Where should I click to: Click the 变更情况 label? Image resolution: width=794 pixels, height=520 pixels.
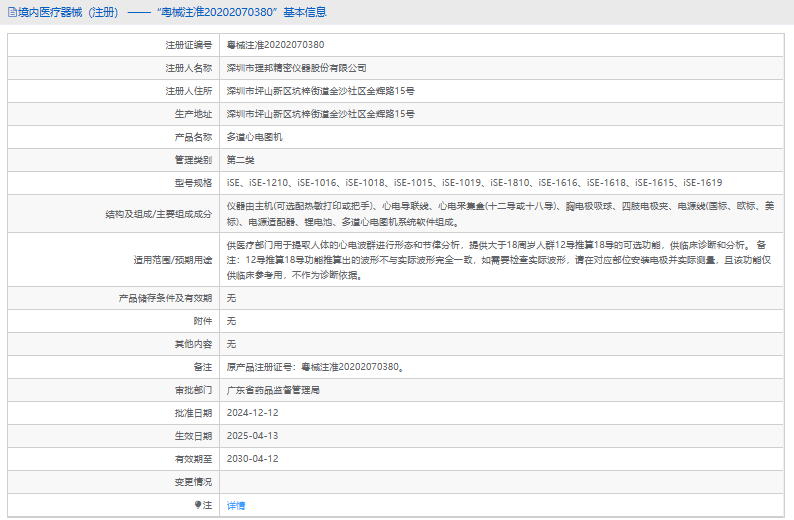click(193, 482)
